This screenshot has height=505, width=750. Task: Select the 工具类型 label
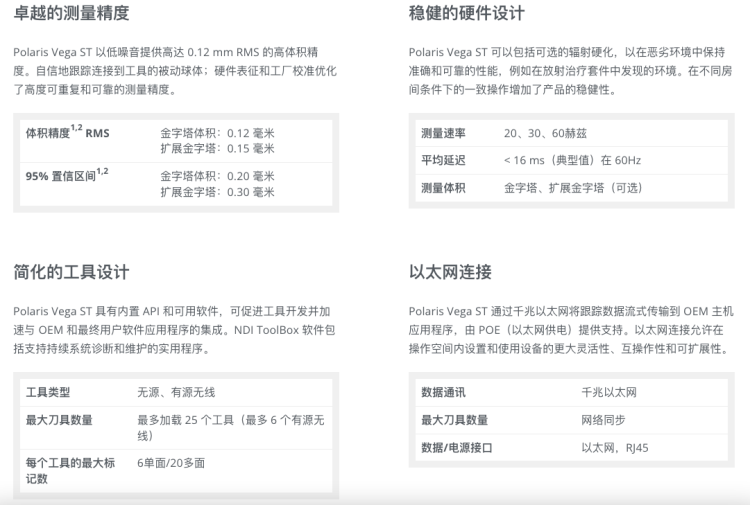coord(48,393)
